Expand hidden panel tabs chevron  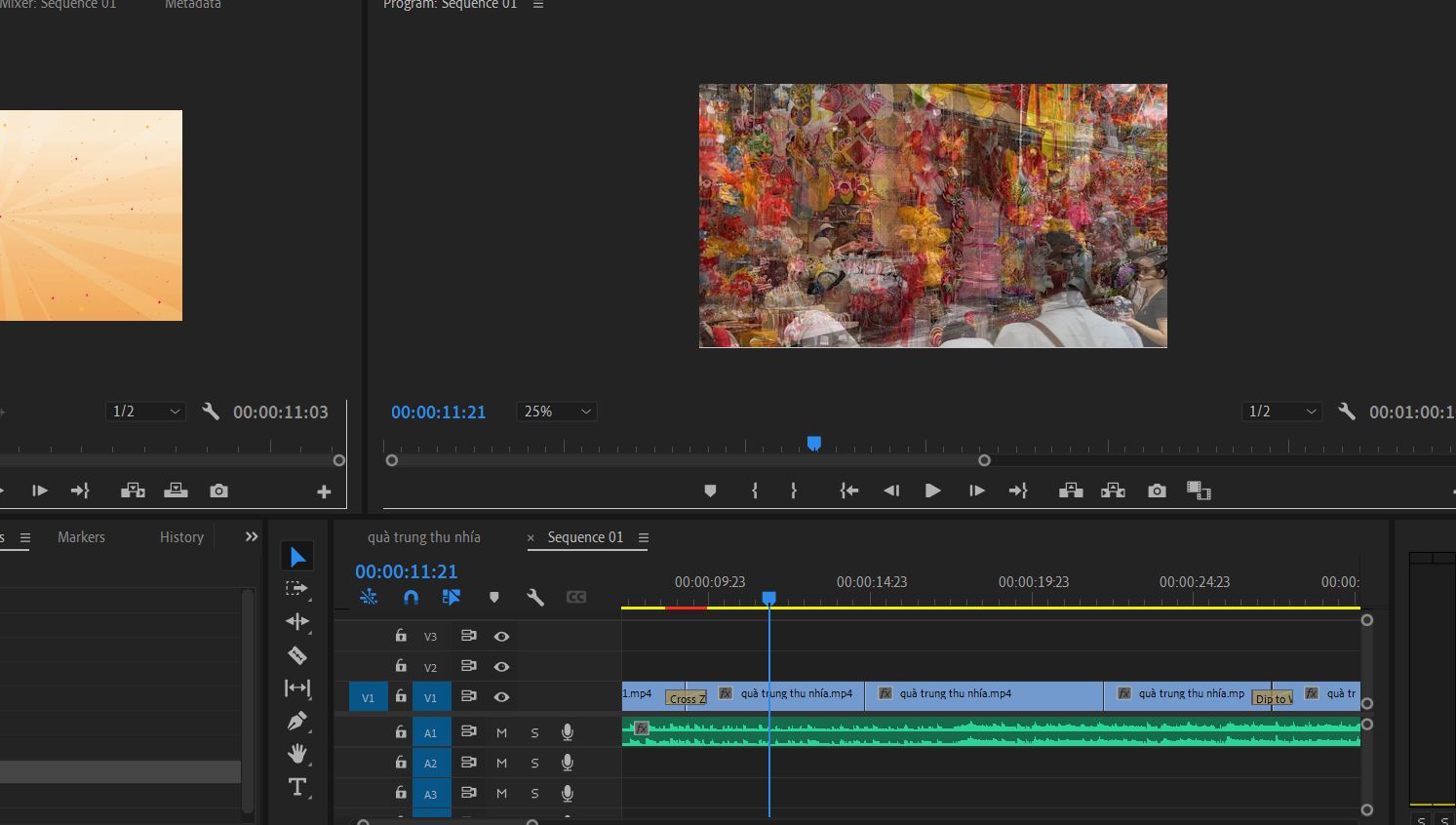coord(252,536)
